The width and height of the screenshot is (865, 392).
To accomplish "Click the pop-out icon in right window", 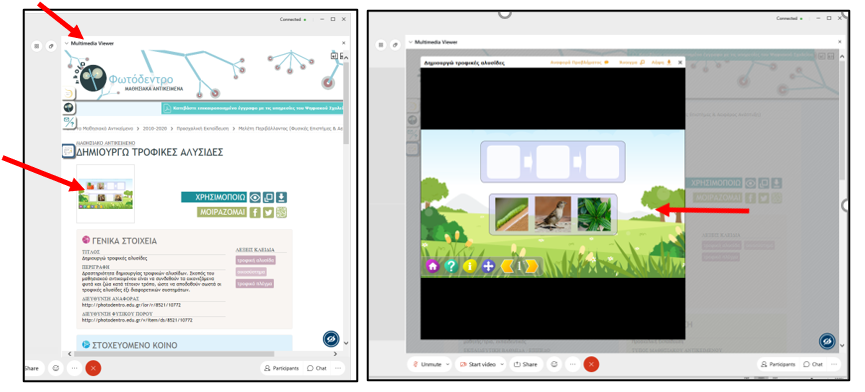I will 394,45.
